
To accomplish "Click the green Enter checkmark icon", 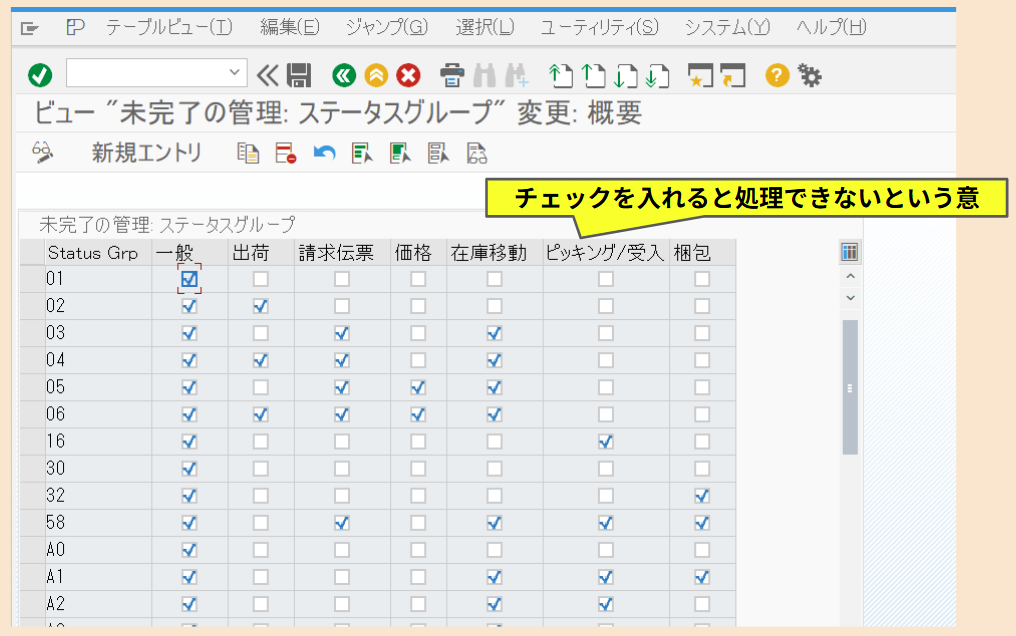I will click(x=40, y=75).
